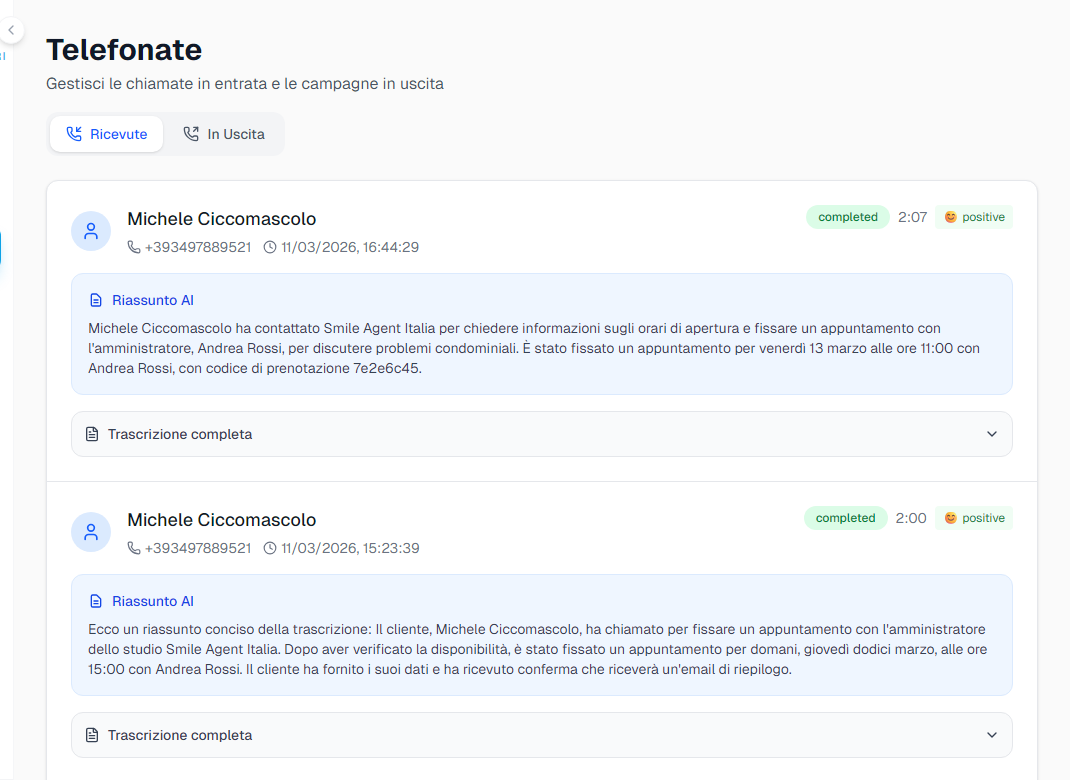This screenshot has width=1070, height=780.
Task: Expand second Trascrizione completa chevron
Action: (x=991, y=735)
